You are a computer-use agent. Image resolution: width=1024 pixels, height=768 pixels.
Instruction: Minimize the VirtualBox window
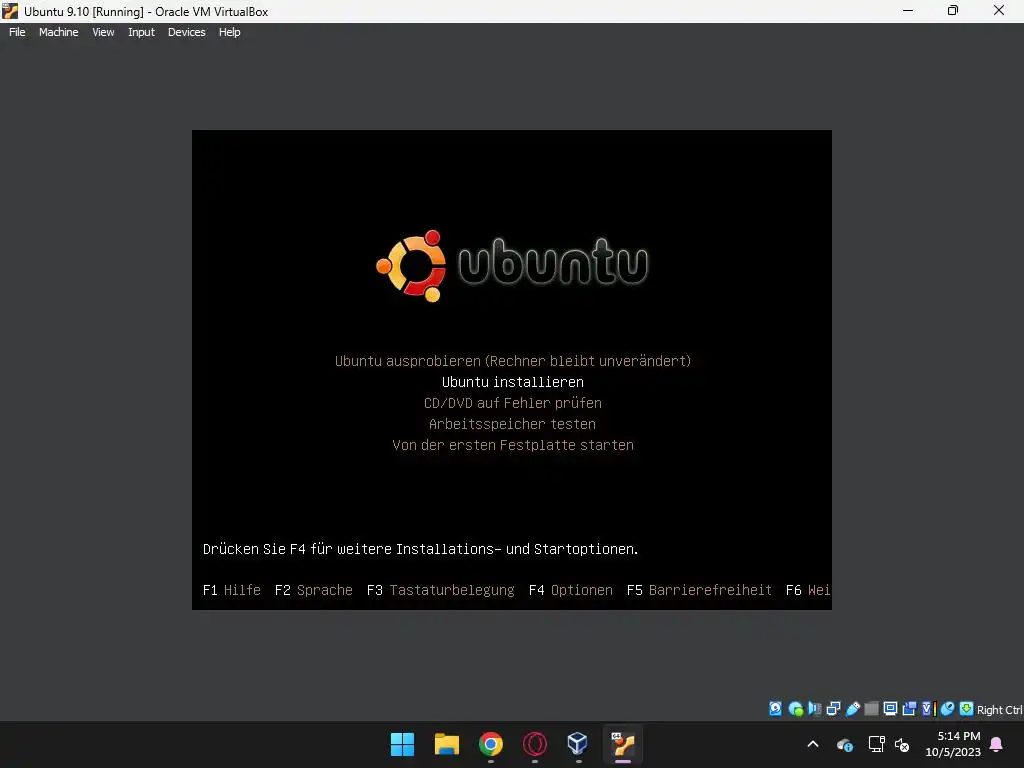click(x=908, y=10)
